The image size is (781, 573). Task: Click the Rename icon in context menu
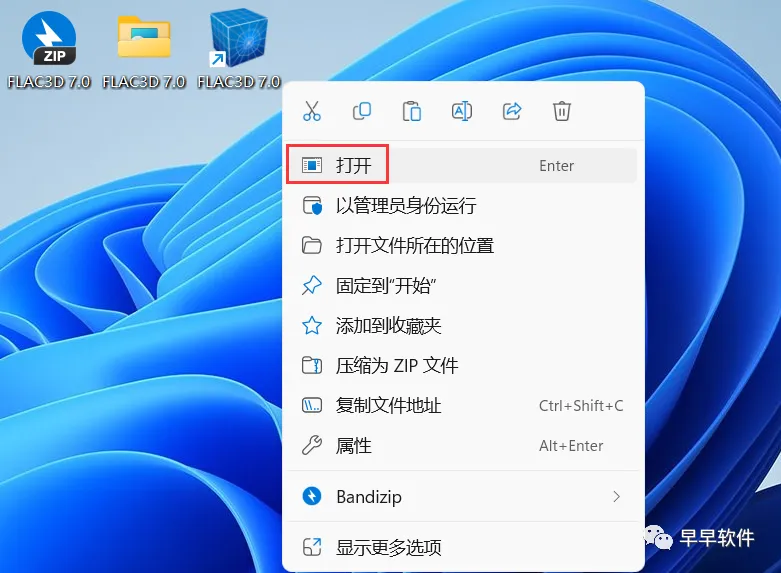tap(462, 111)
